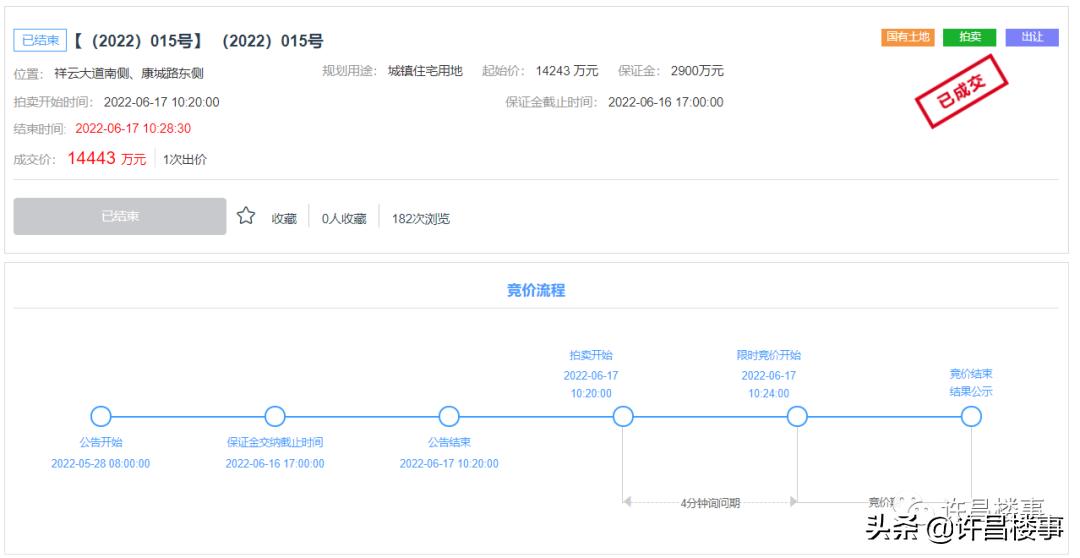Select the 限时竞价开始 timeline node
This screenshot has height=558, width=1080.
tap(797, 416)
